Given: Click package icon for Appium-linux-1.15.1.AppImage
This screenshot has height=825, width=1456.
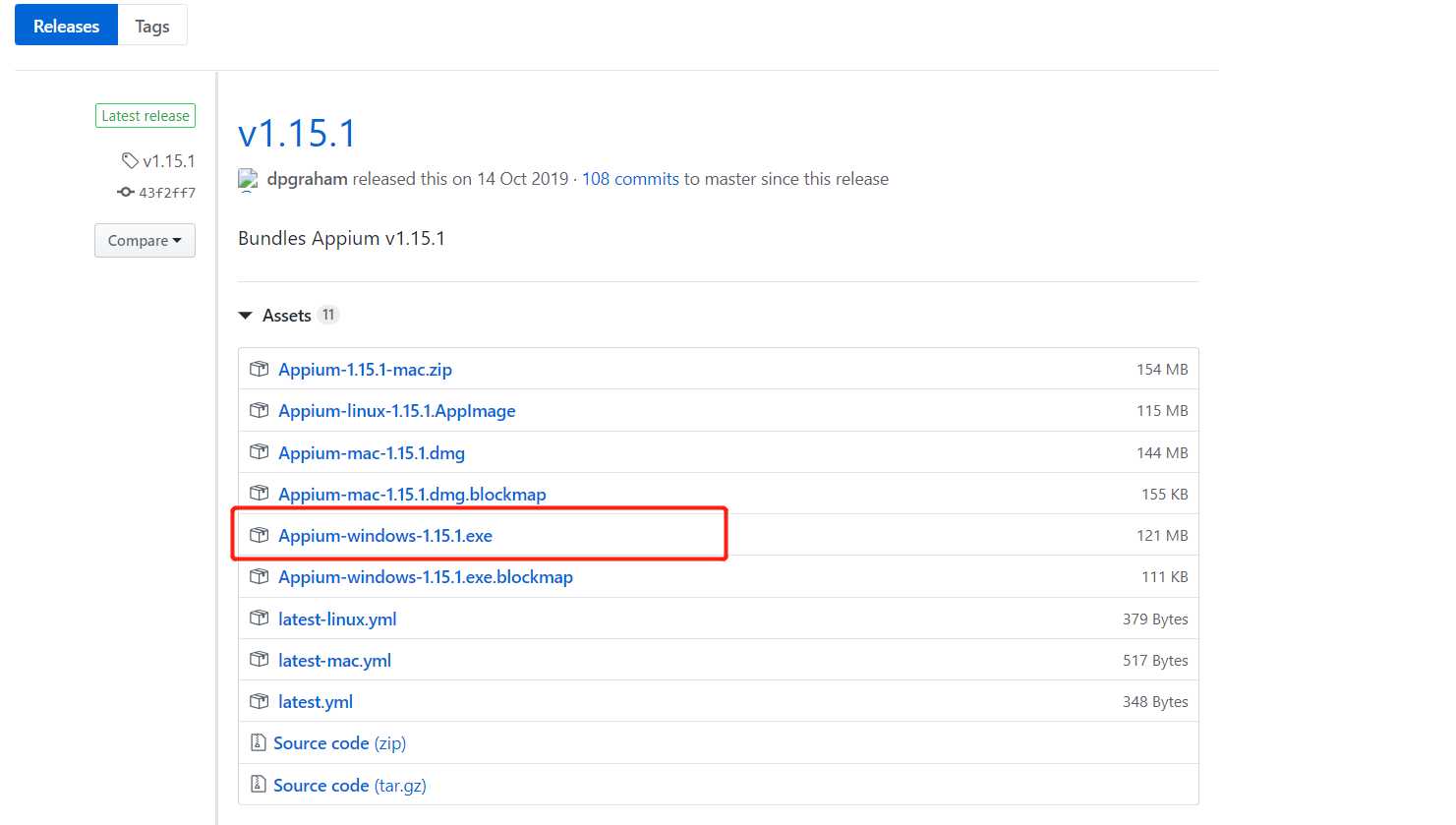Looking at the screenshot, I should 260,410.
